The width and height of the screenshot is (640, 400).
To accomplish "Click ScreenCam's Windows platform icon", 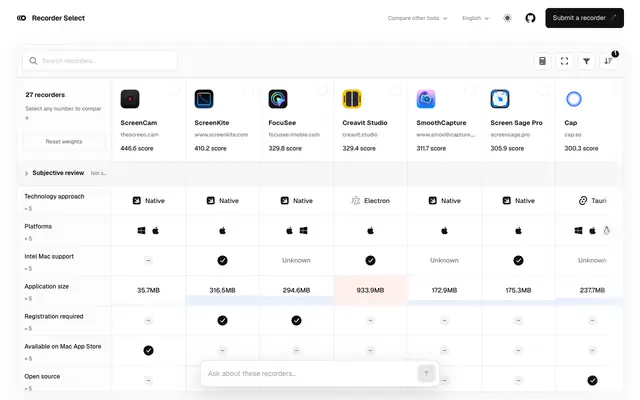I will (141, 231).
